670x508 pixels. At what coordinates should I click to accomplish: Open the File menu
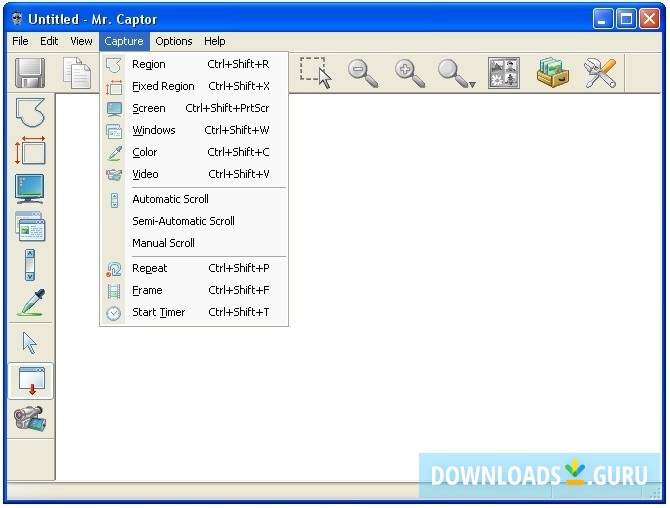[x=20, y=41]
